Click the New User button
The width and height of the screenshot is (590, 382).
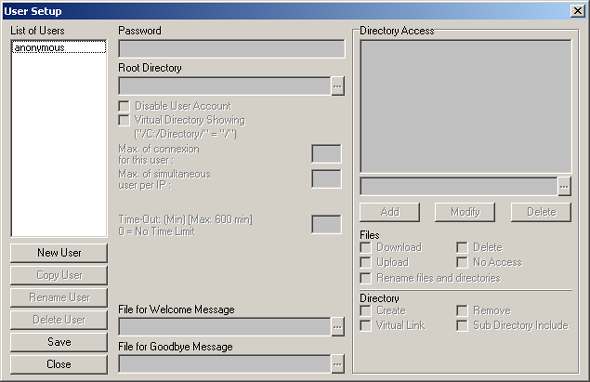click(x=59, y=253)
